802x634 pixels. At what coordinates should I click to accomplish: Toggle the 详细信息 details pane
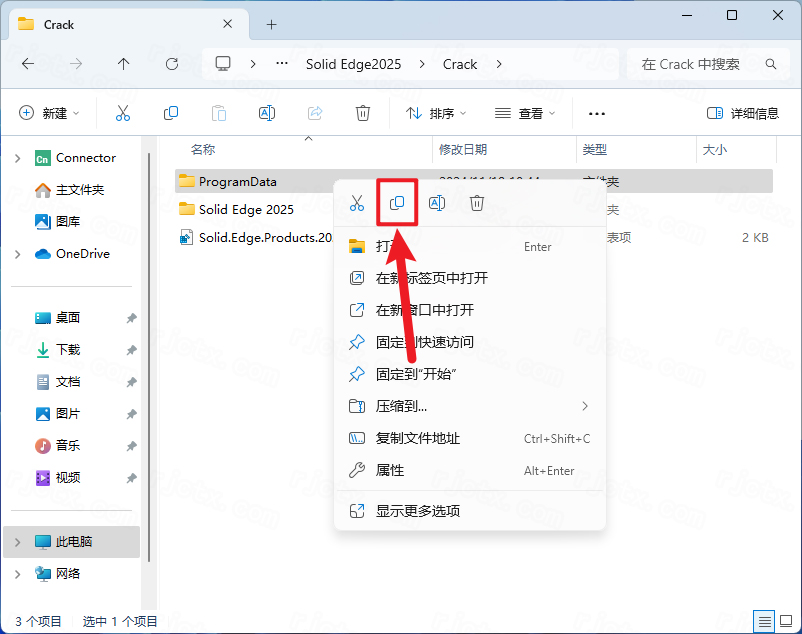(x=742, y=113)
